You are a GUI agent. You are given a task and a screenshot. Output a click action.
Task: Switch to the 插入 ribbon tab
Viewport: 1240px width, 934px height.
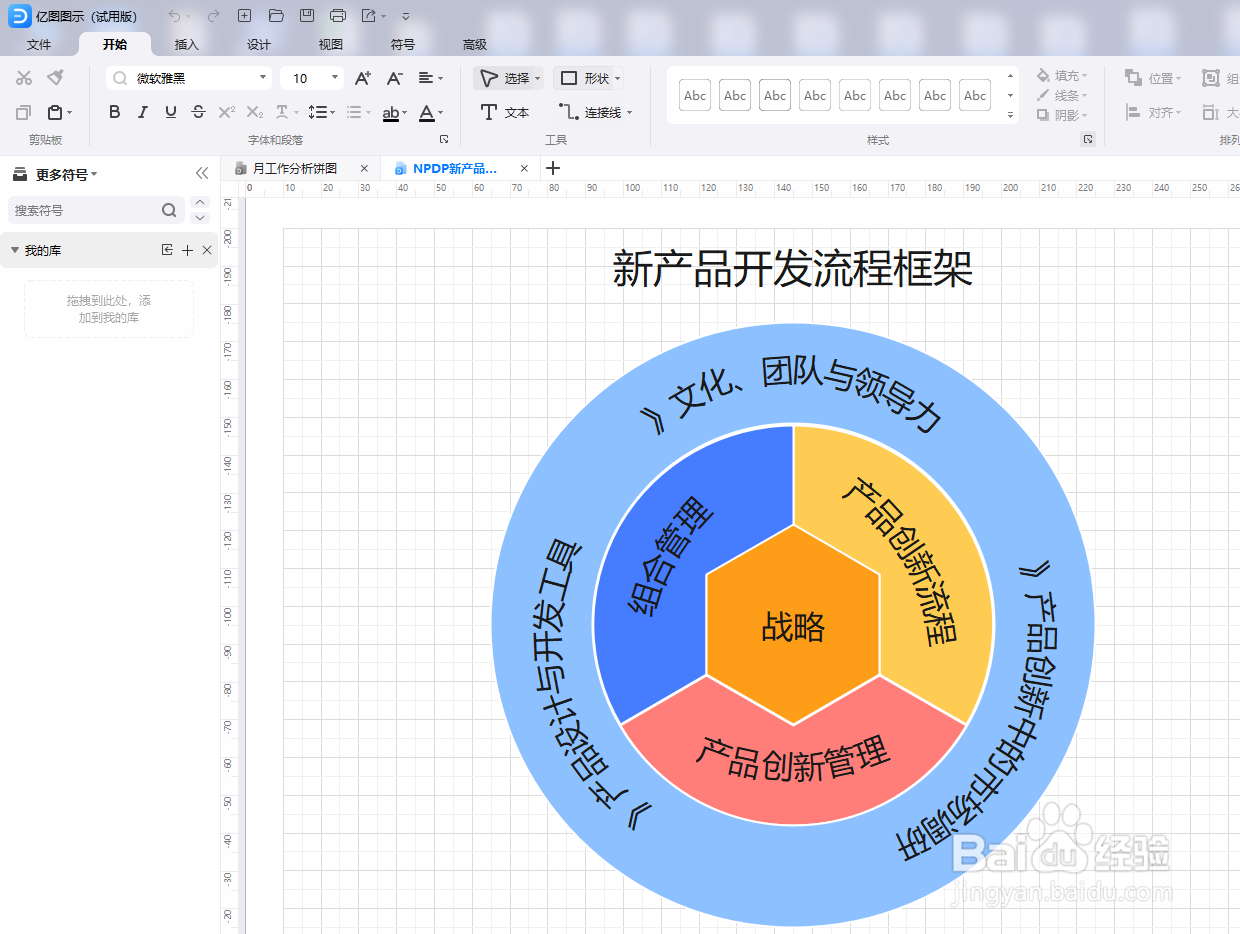coord(187,44)
